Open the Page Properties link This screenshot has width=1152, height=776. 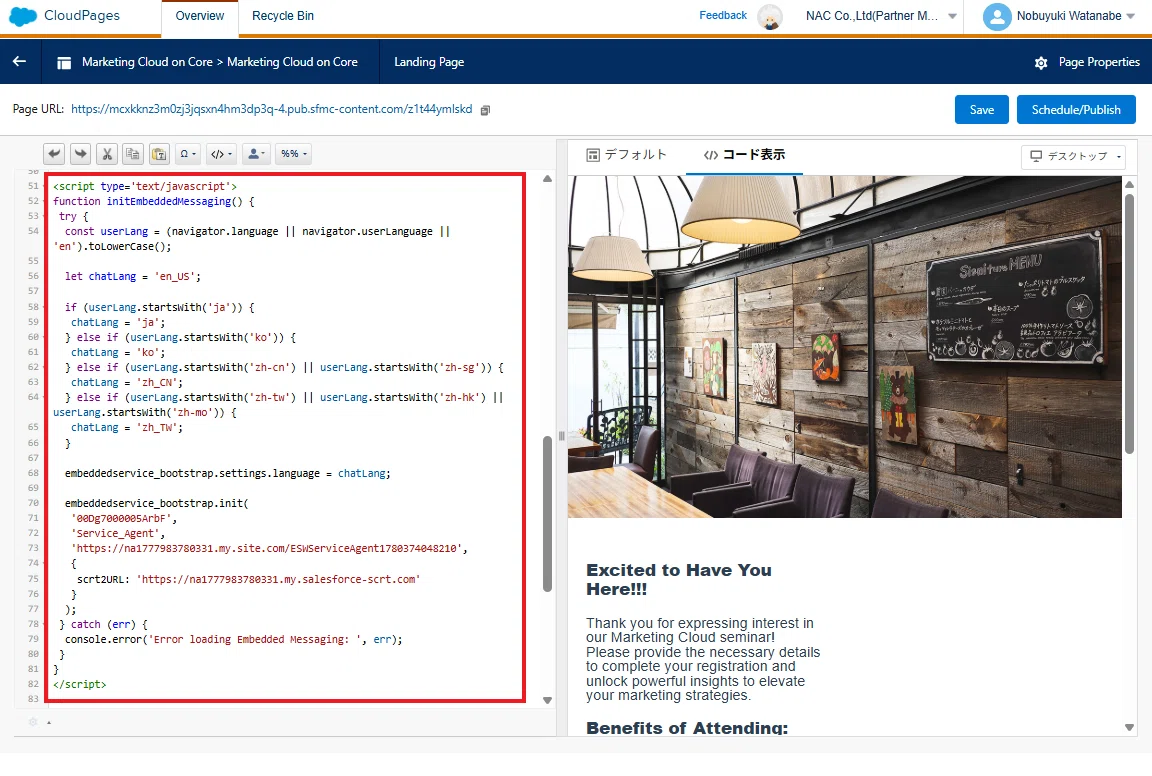[1099, 62]
